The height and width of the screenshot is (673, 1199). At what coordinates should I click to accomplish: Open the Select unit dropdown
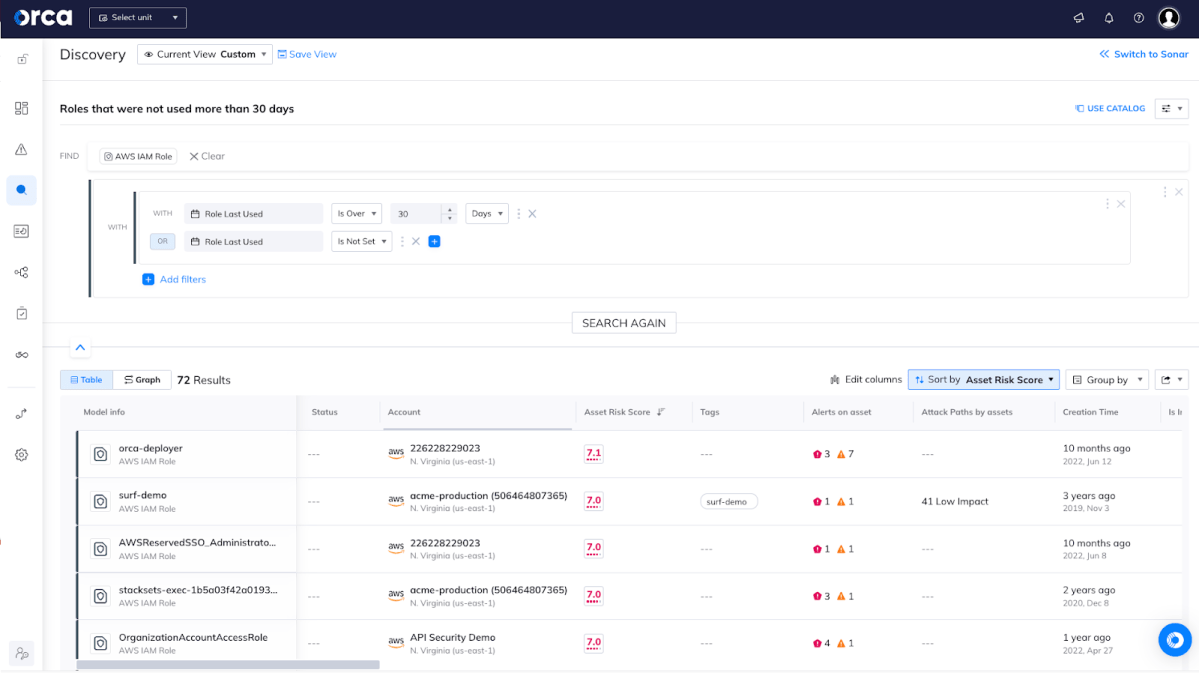(x=138, y=18)
